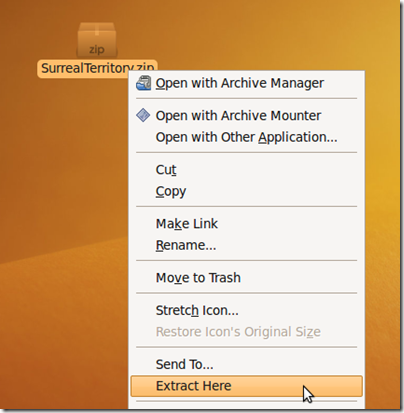Choose Open with Archive Mounter
404x413 pixels.
click(247, 115)
